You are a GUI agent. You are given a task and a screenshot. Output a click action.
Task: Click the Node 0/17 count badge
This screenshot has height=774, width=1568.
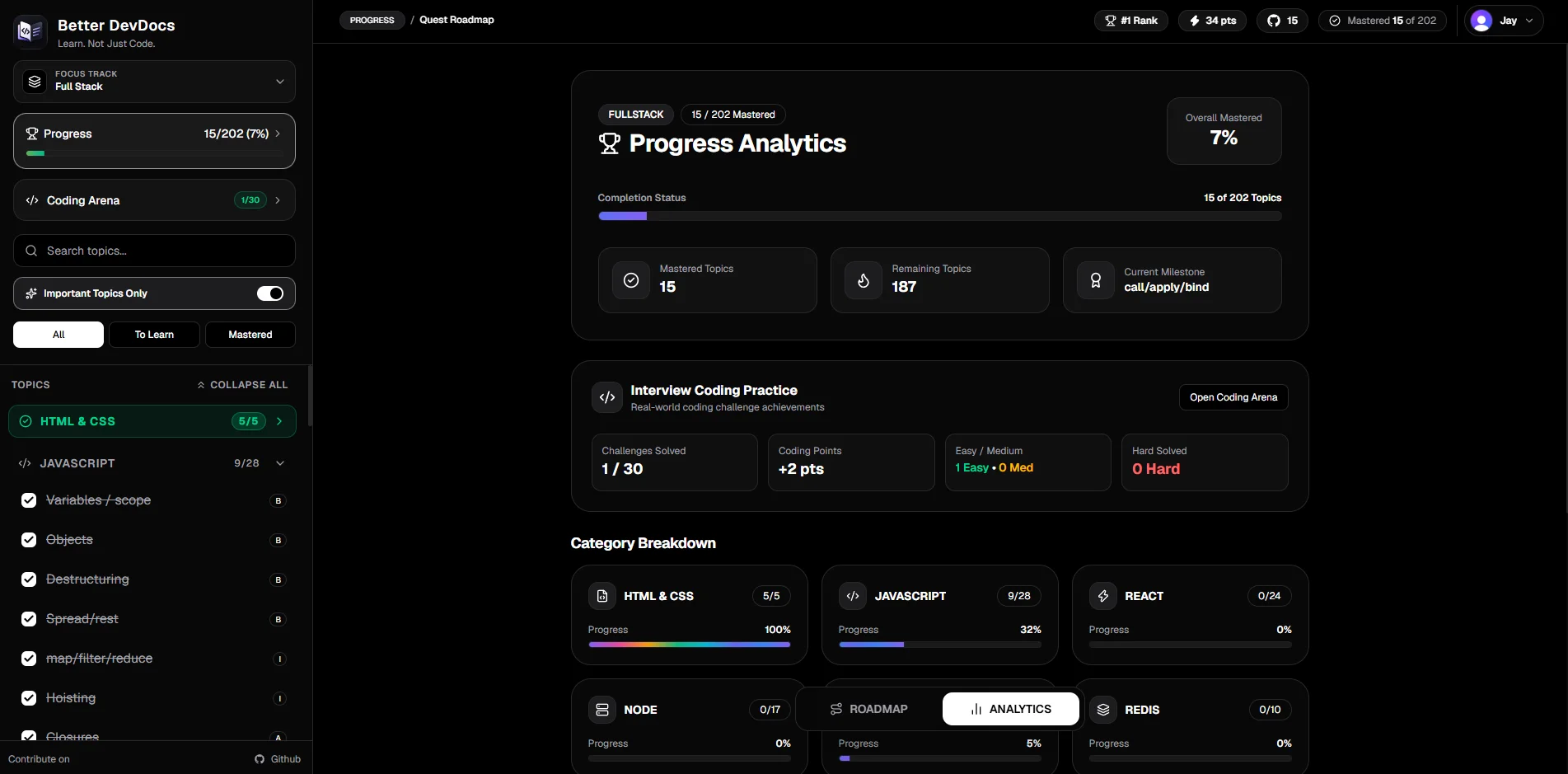click(x=770, y=710)
